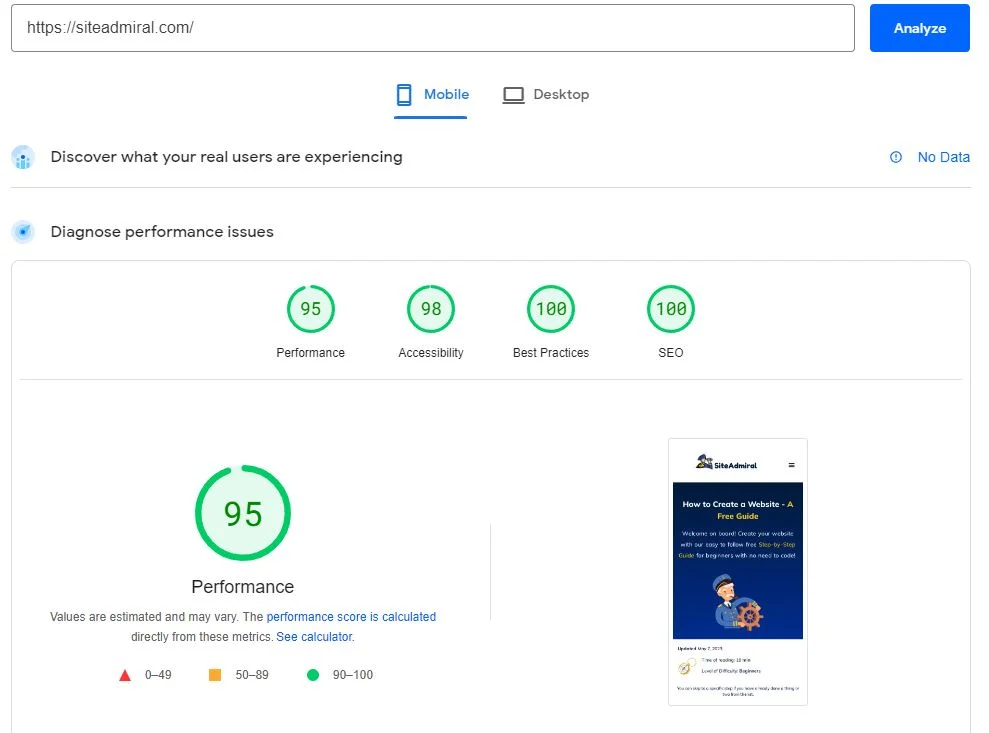
Task: Select the Desktop monitor icon
Action: pyautogui.click(x=513, y=93)
